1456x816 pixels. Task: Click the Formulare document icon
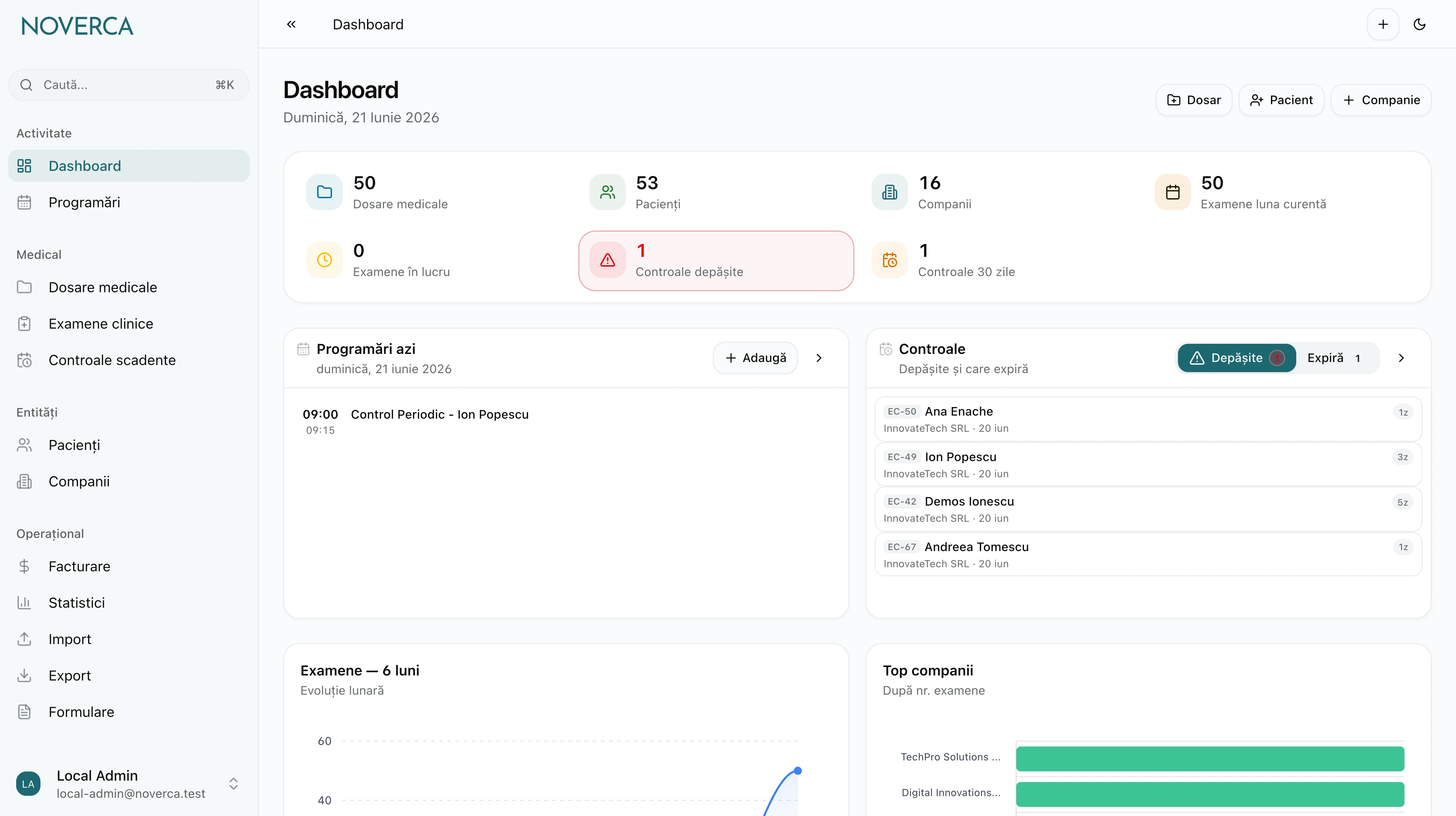click(24, 712)
